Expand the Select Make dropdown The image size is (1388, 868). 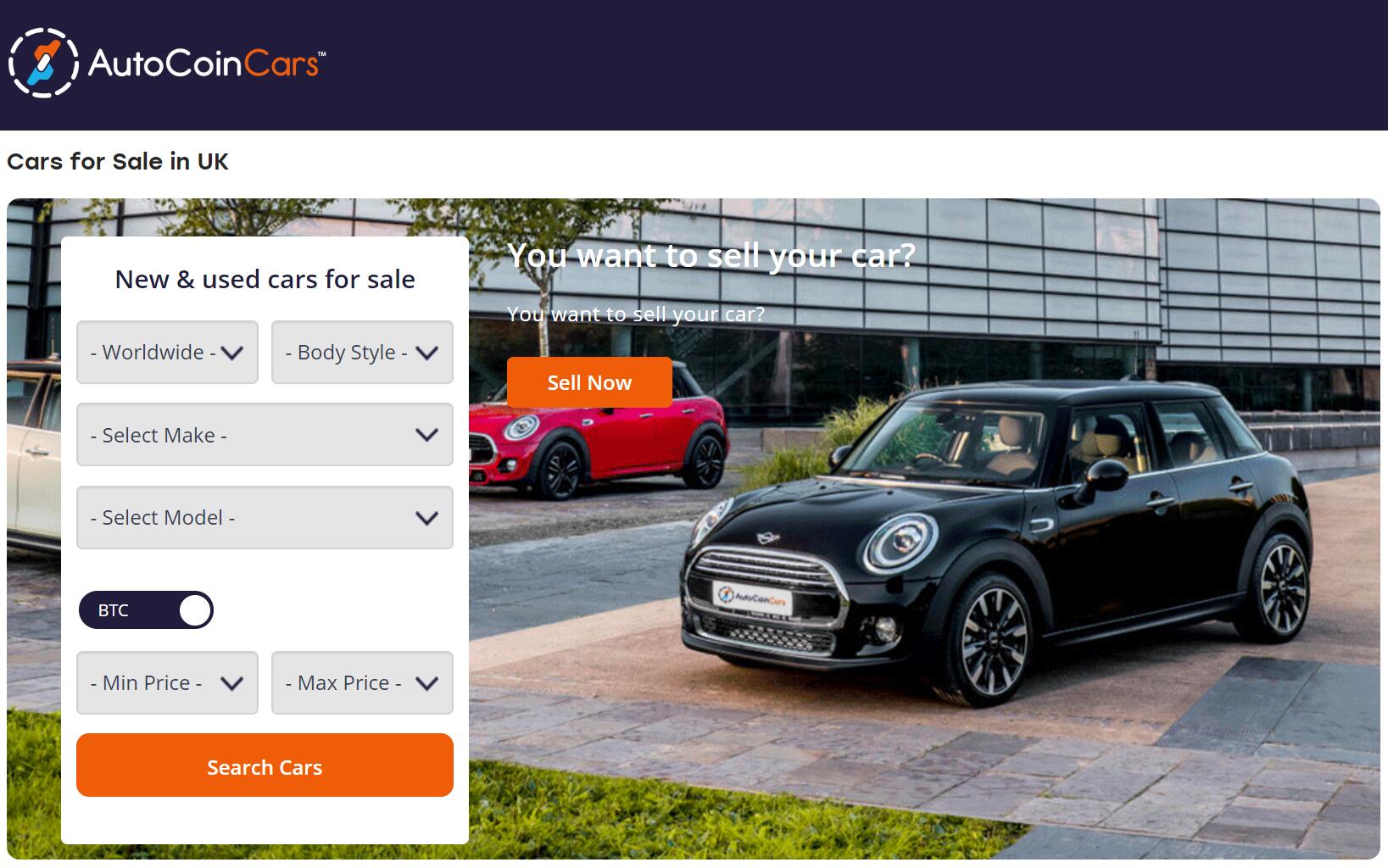pyautogui.click(x=265, y=435)
